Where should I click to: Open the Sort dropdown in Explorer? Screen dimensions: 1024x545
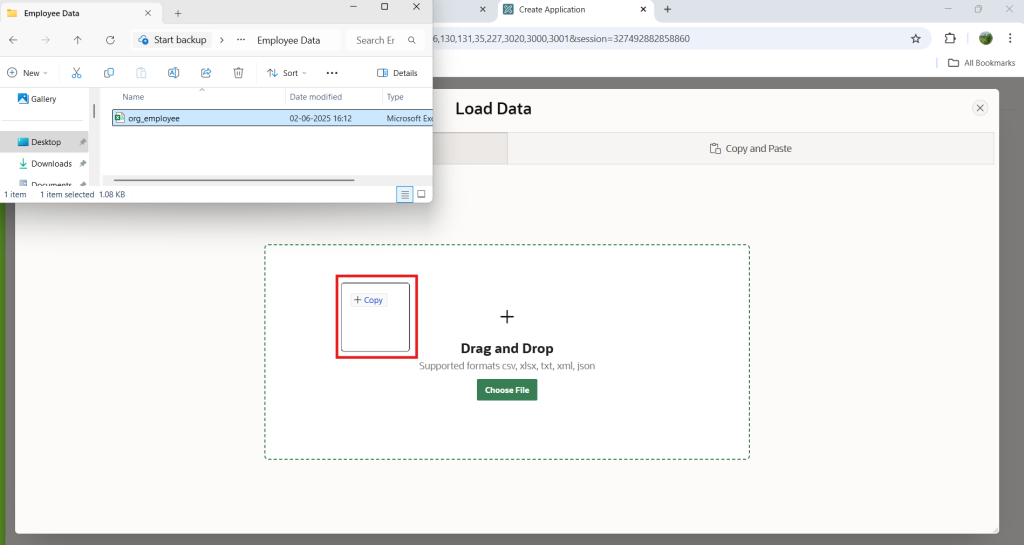click(x=287, y=73)
